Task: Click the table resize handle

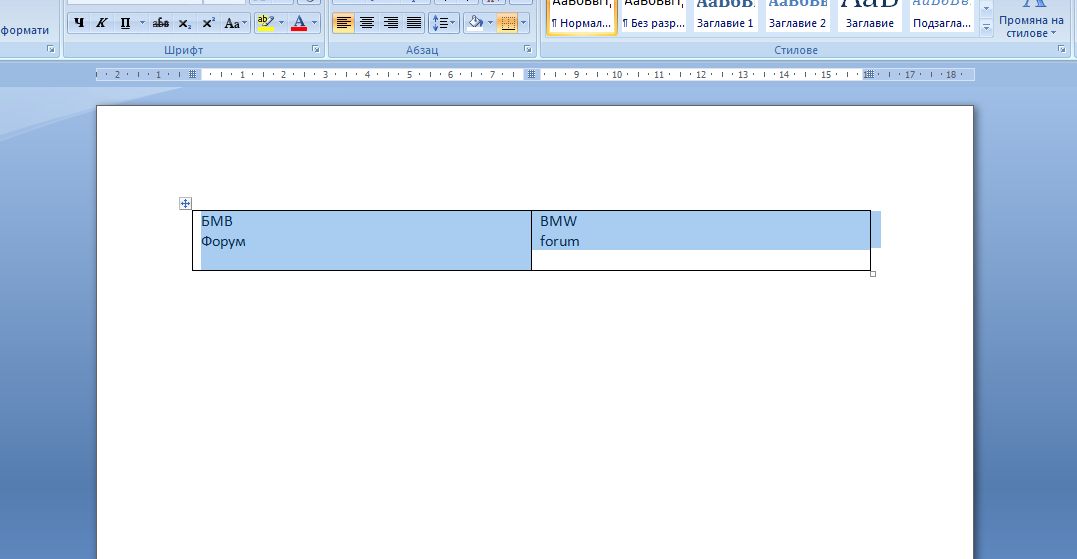Action: click(x=873, y=274)
